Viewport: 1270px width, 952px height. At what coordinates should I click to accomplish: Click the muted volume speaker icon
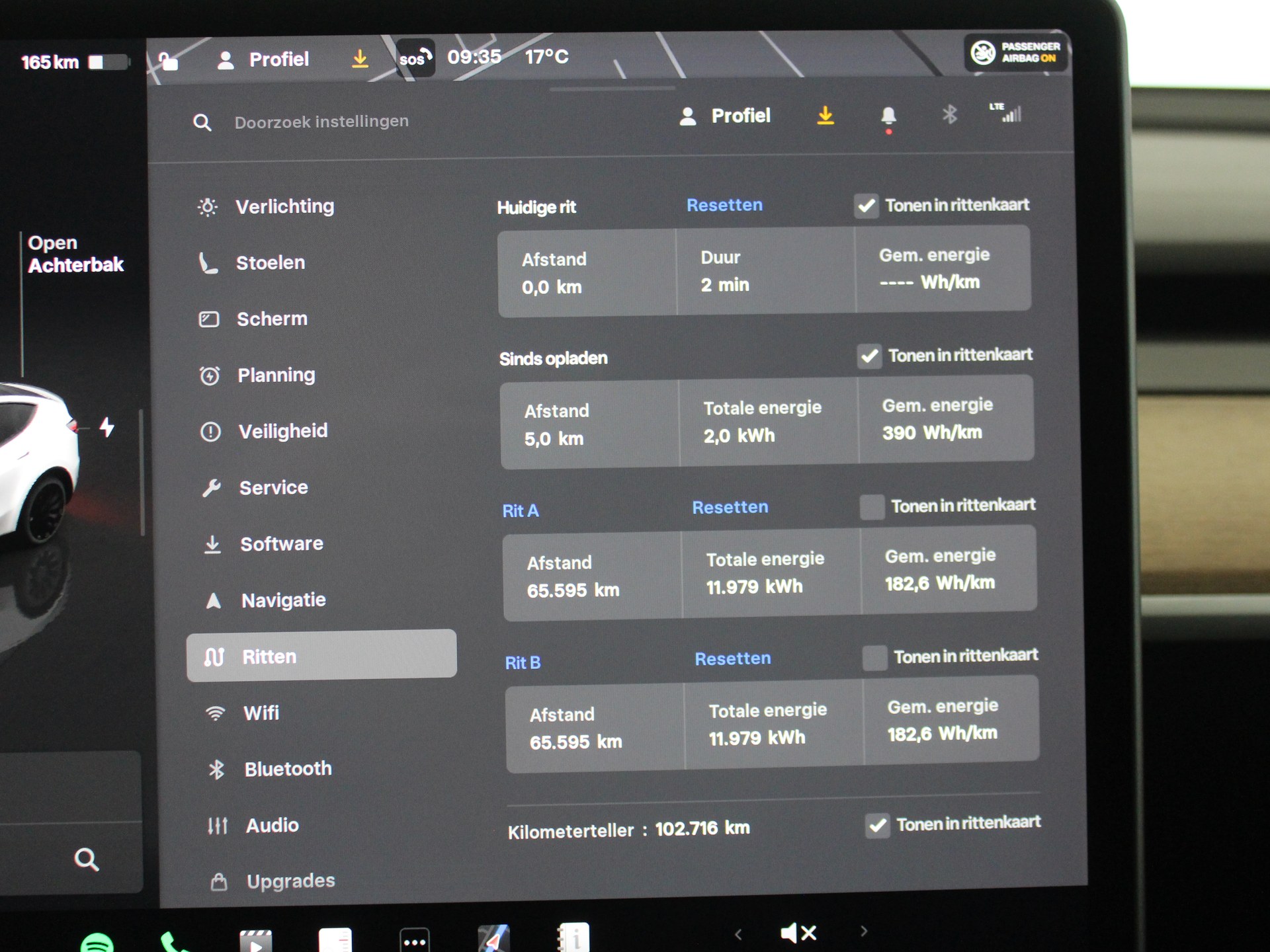[x=798, y=933]
